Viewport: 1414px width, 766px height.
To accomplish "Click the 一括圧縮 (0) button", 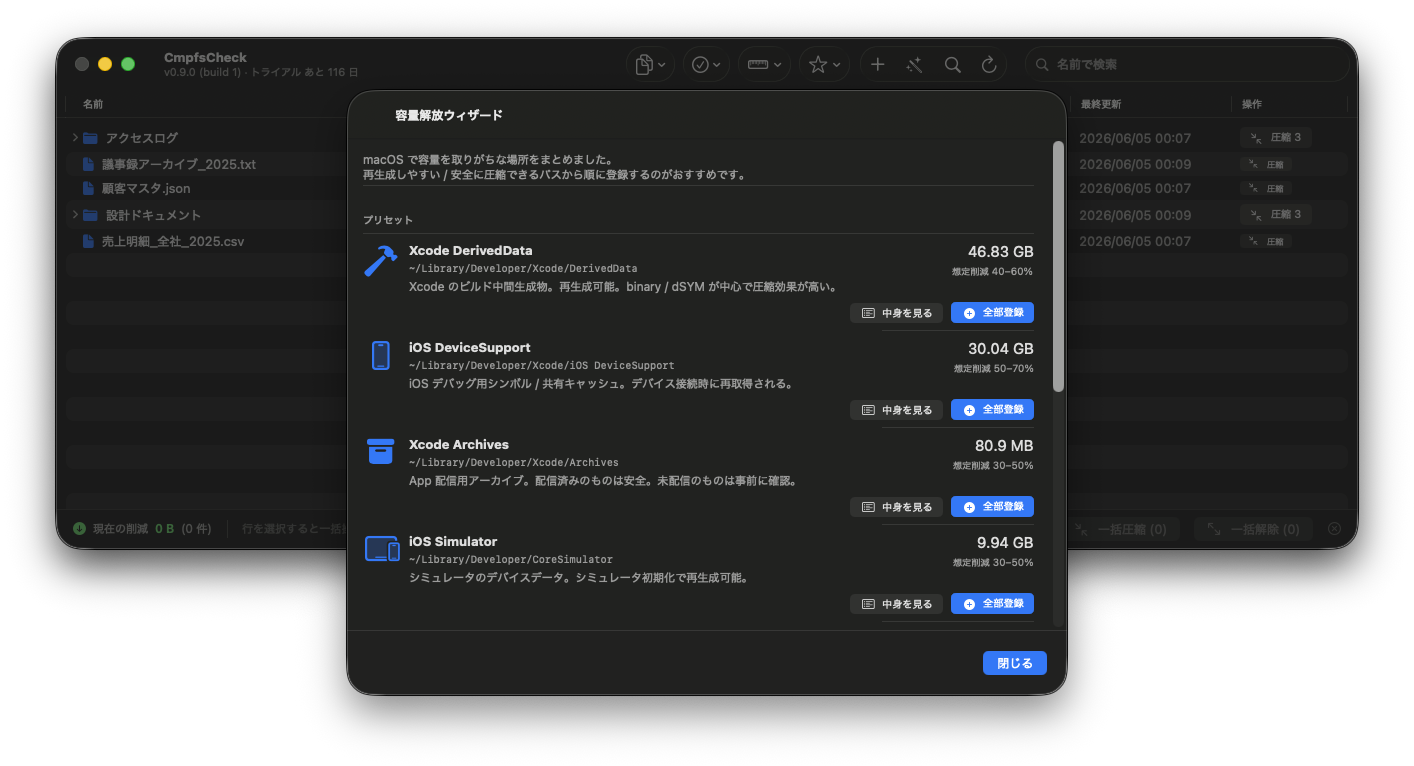I will point(1123,529).
